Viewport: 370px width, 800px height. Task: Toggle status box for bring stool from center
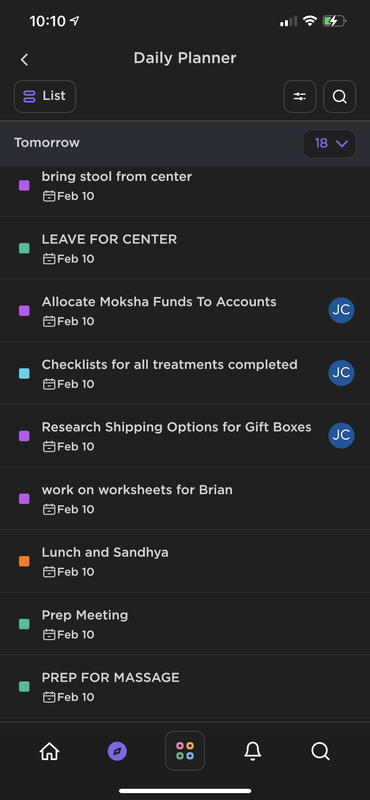pyautogui.click(x=24, y=185)
